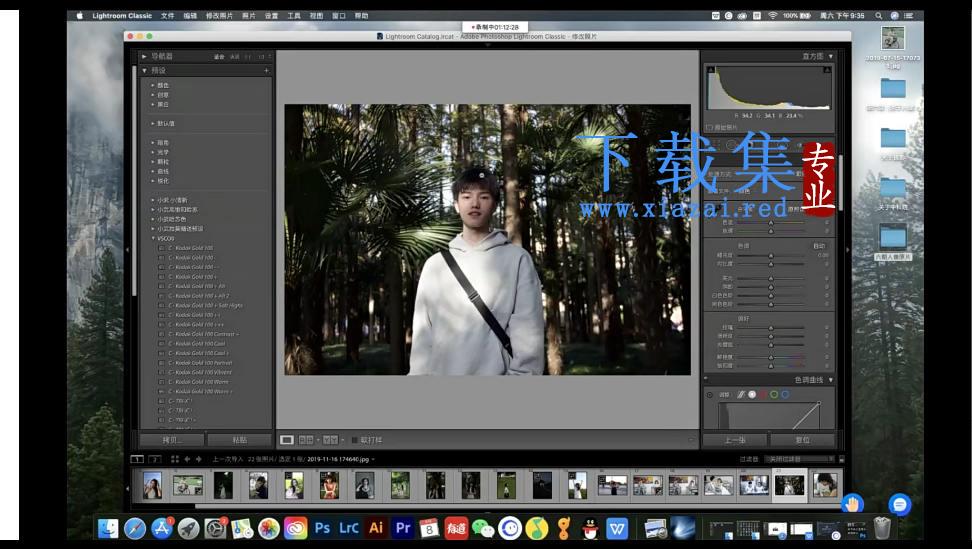
Task: Open the blue chat bubble floating icon
Action: (899, 504)
